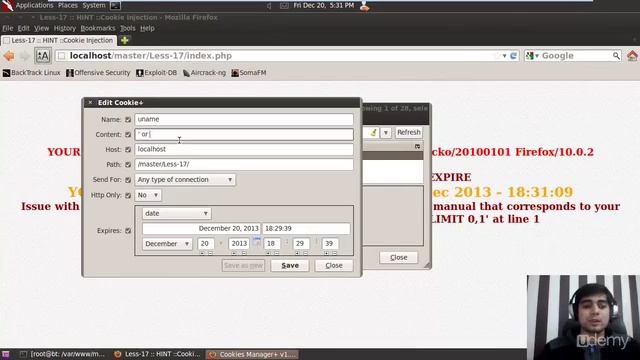Toggle the Content checkbox
Image resolution: width=640 pixels, height=360 pixels.
click(128, 135)
